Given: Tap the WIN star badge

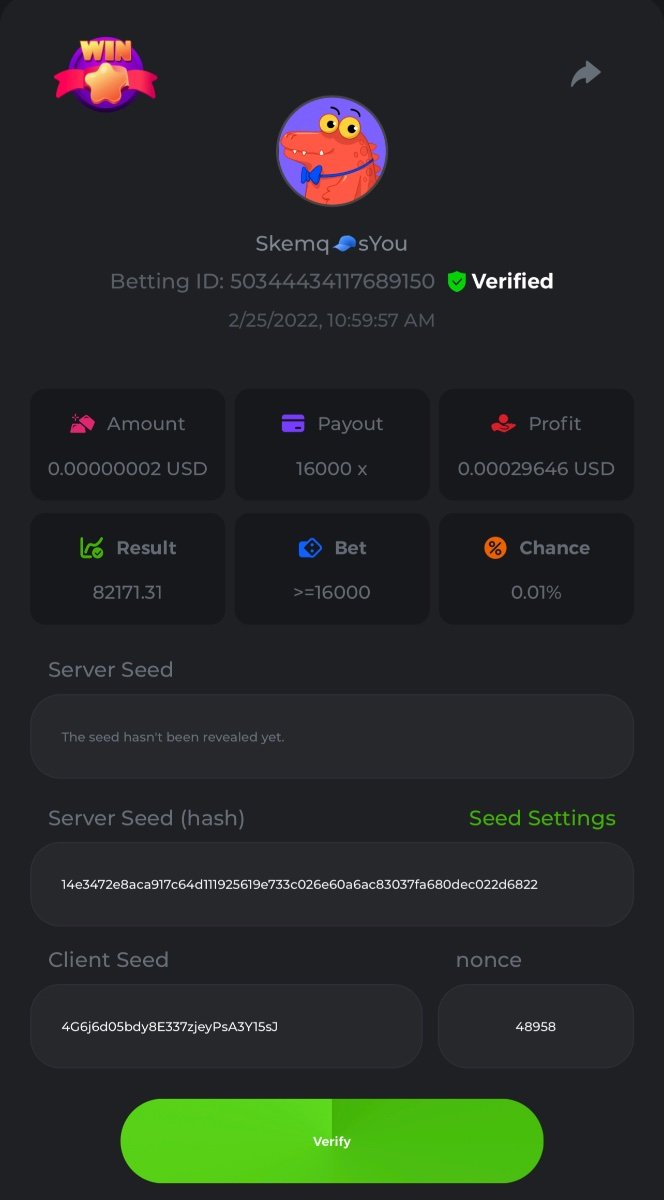Looking at the screenshot, I should [x=105, y=73].
